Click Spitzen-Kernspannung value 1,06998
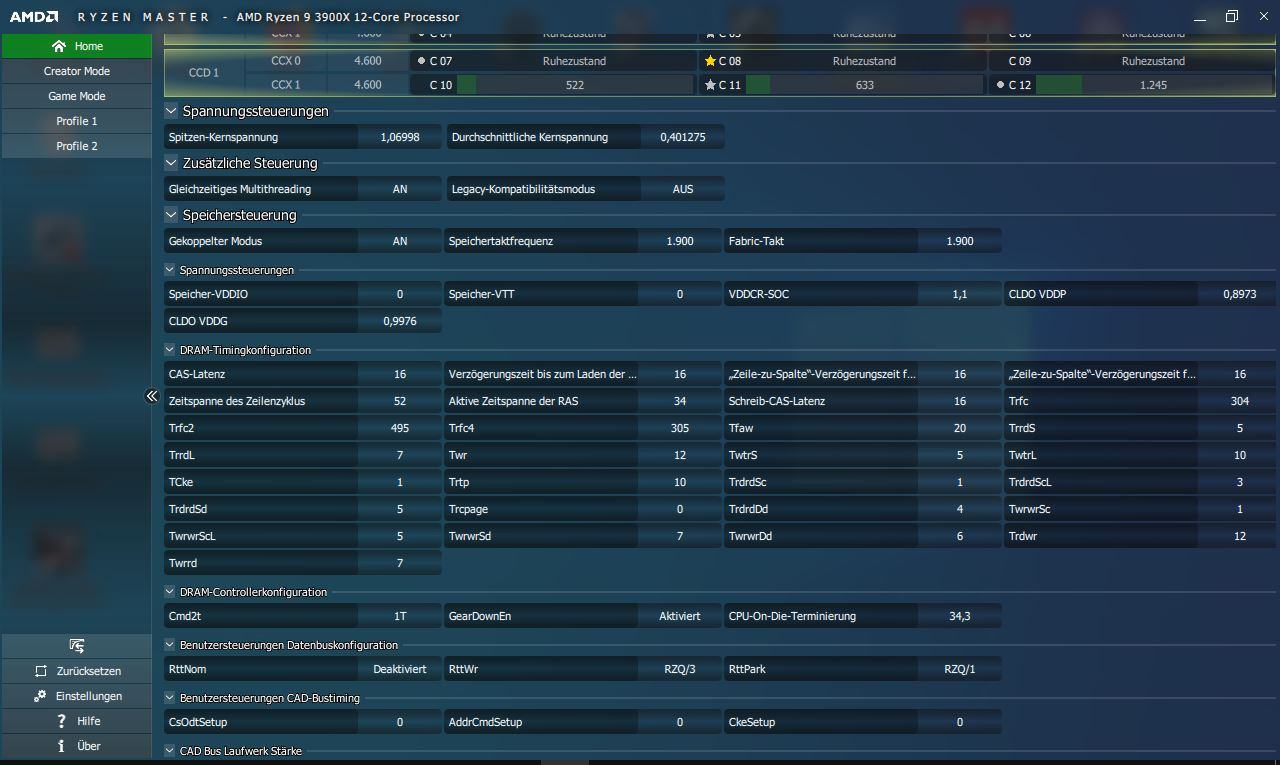The image size is (1280, 765). [400, 137]
